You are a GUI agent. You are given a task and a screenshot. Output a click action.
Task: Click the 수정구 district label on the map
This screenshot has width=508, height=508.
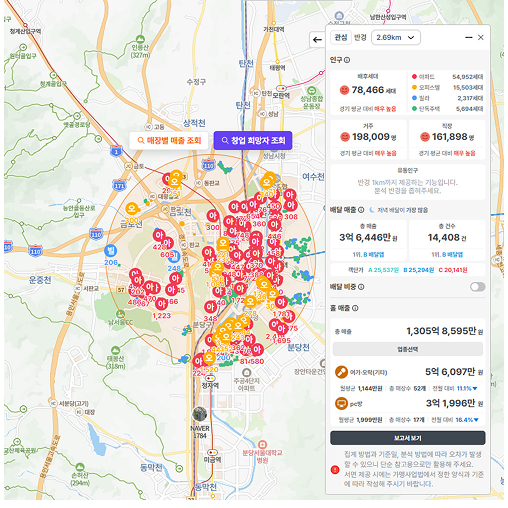pyautogui.click(x=196, y=82)
